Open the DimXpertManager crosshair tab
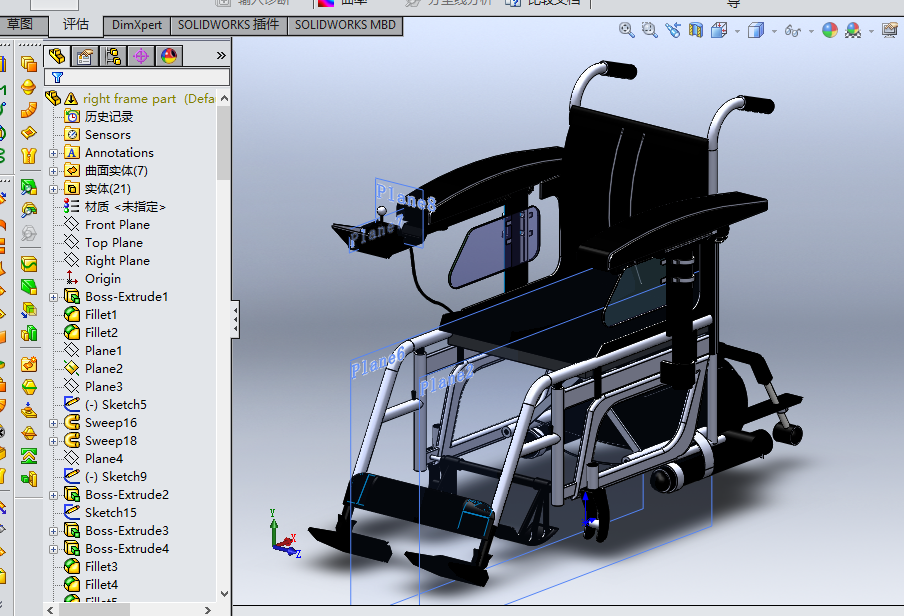The height and width of the screenshot is (616, 904). click(141, 56)
